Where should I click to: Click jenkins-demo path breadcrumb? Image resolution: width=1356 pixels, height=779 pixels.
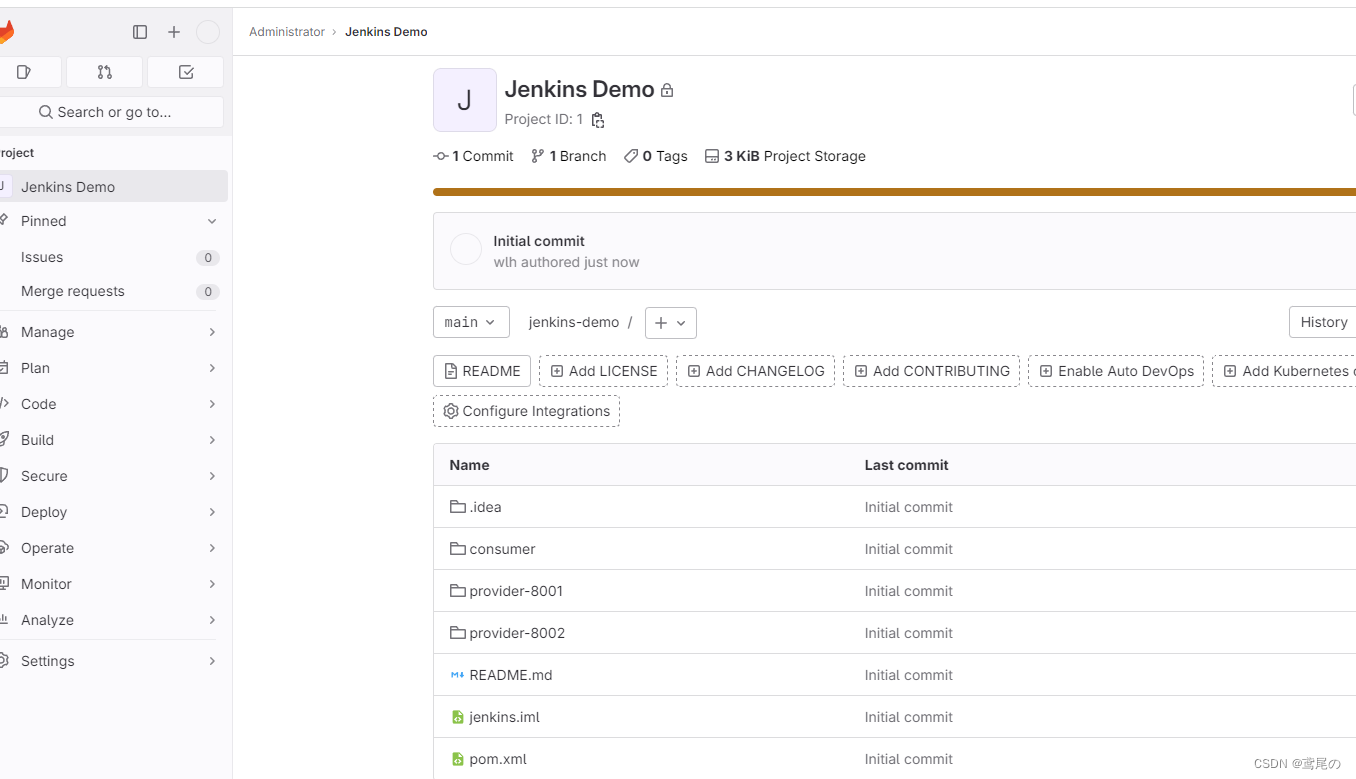pyautogui.click(x=574, y=322)
